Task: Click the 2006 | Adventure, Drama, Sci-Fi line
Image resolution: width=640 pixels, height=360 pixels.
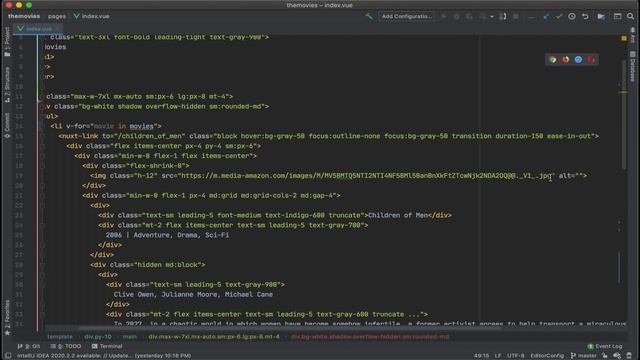Action: pos(167,235)
